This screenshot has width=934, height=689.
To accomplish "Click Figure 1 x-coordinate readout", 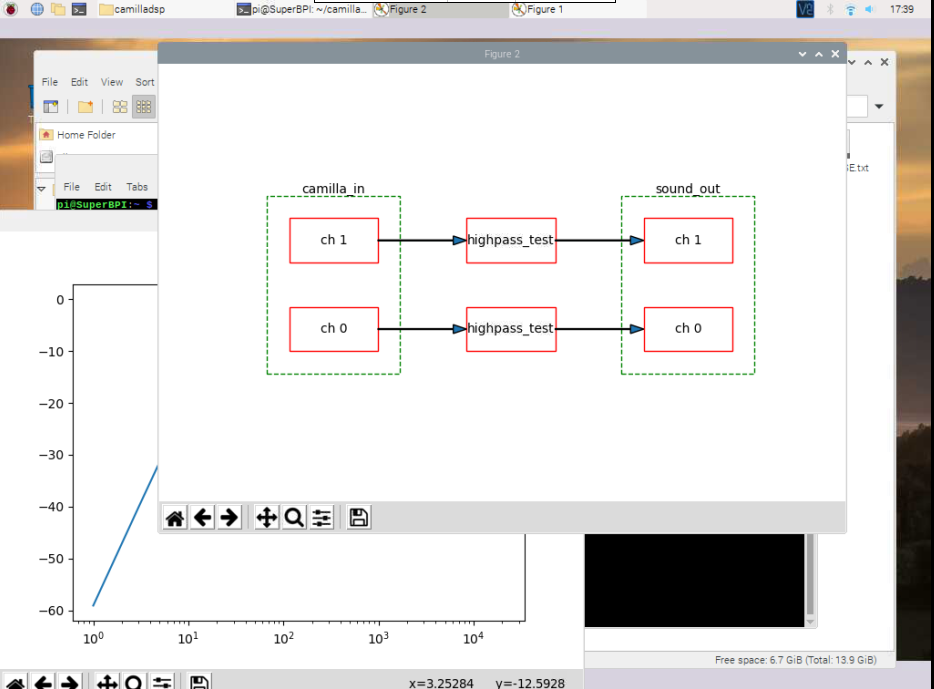I will (x=441, y=683).
